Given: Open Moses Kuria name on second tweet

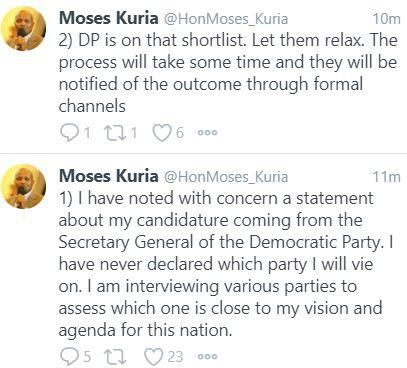Looking at the screenshot, I should [108, 176].
